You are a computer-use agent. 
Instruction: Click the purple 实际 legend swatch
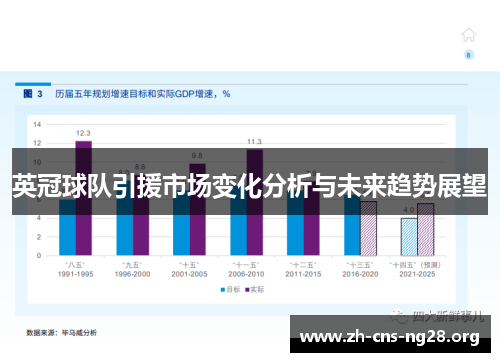click(247, 290)
